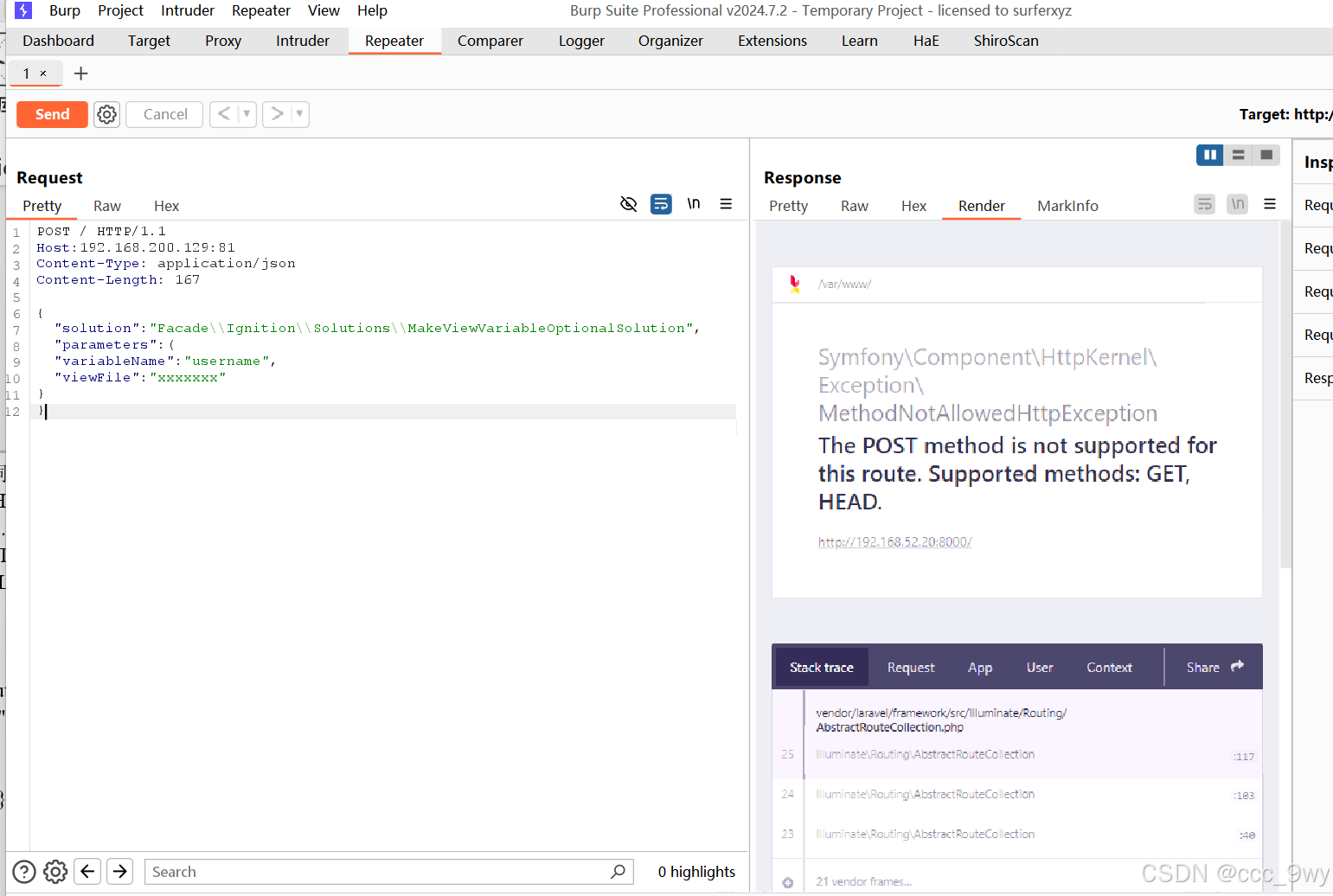Go to previous search match arrow
The height and width of the screenshot is (896, 1333).
tap(87, 872)
